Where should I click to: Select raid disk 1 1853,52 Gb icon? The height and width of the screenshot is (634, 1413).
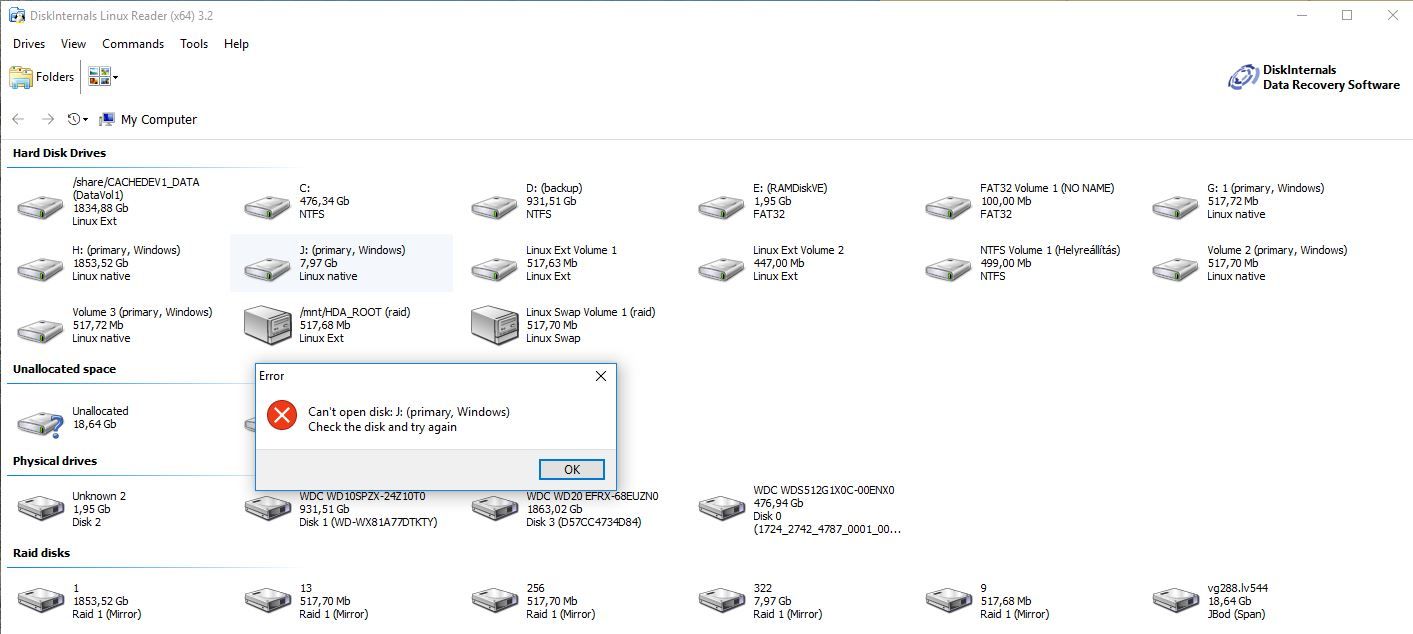pyautogui.click(x=40, y=599)
